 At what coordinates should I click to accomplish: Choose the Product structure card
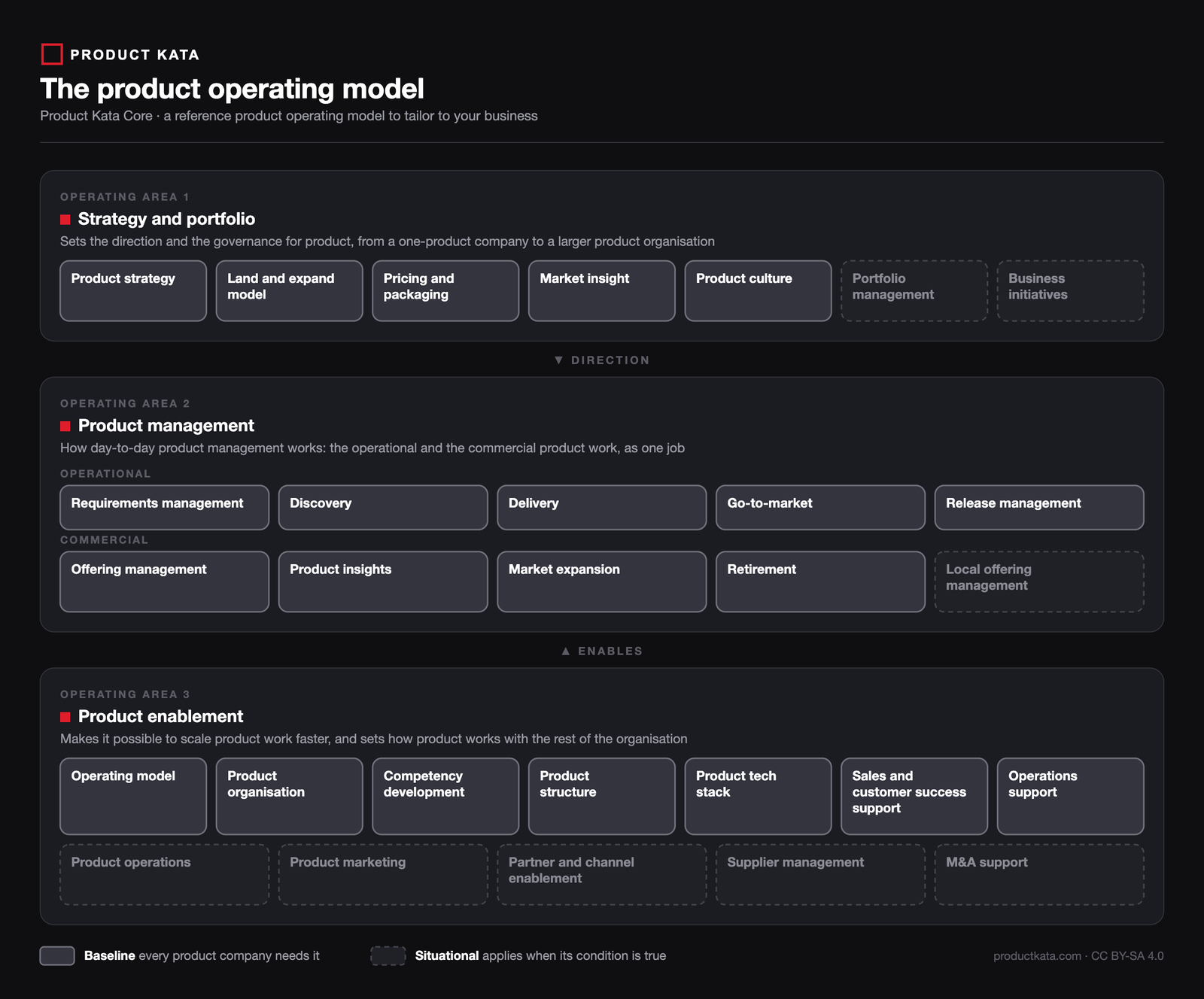[x=602, y=797]
